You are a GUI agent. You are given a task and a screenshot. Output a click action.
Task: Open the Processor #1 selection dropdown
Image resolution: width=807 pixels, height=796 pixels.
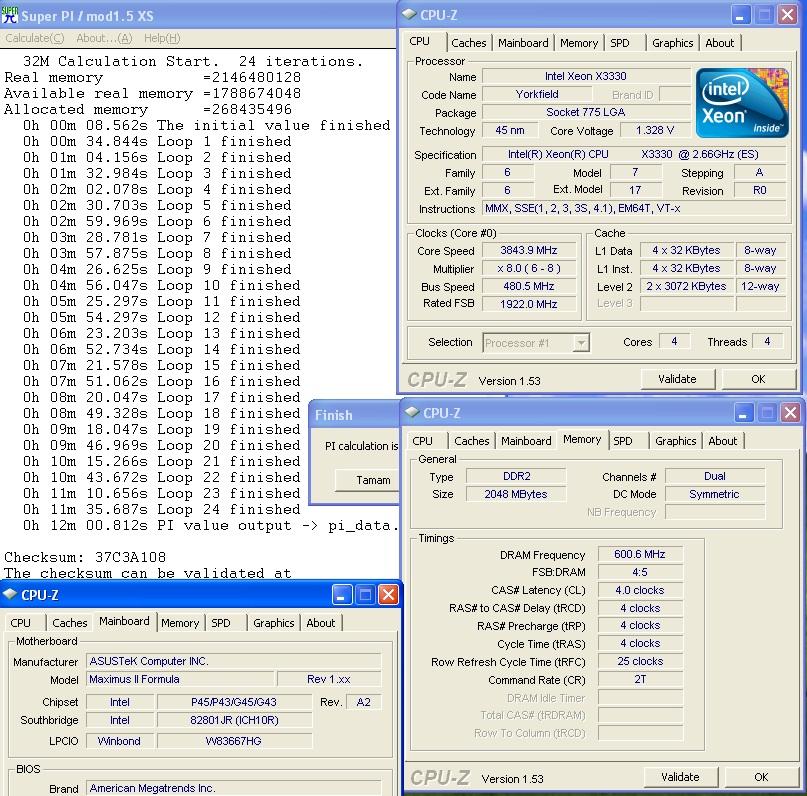(581, 343)
